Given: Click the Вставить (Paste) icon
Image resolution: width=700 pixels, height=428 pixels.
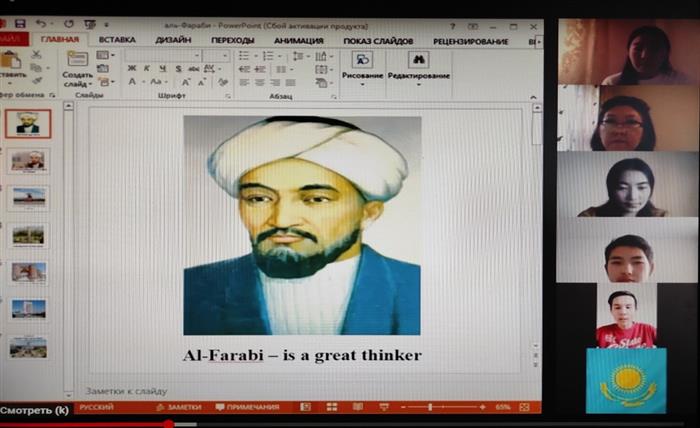Looking at the screenshot, I should [12, 62].
